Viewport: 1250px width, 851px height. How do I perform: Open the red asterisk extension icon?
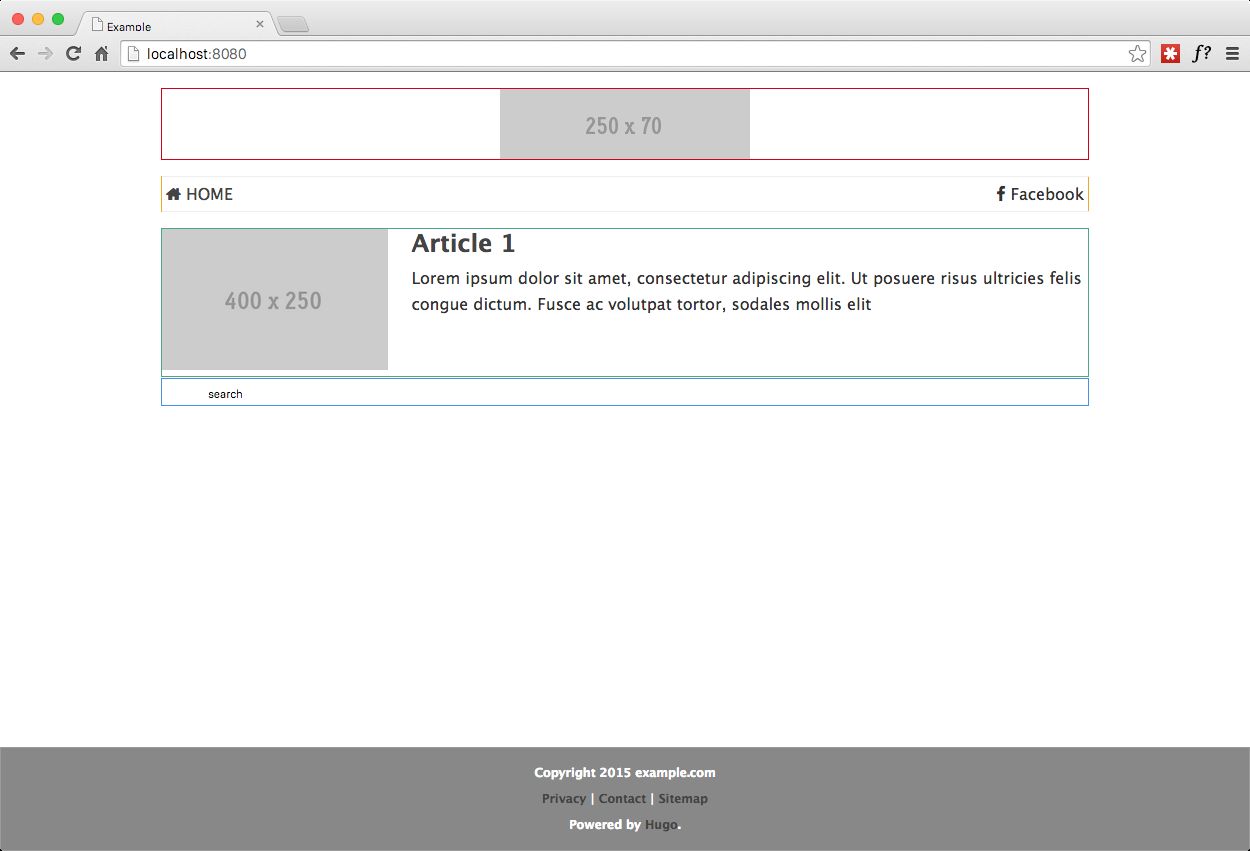point(1170,54)
